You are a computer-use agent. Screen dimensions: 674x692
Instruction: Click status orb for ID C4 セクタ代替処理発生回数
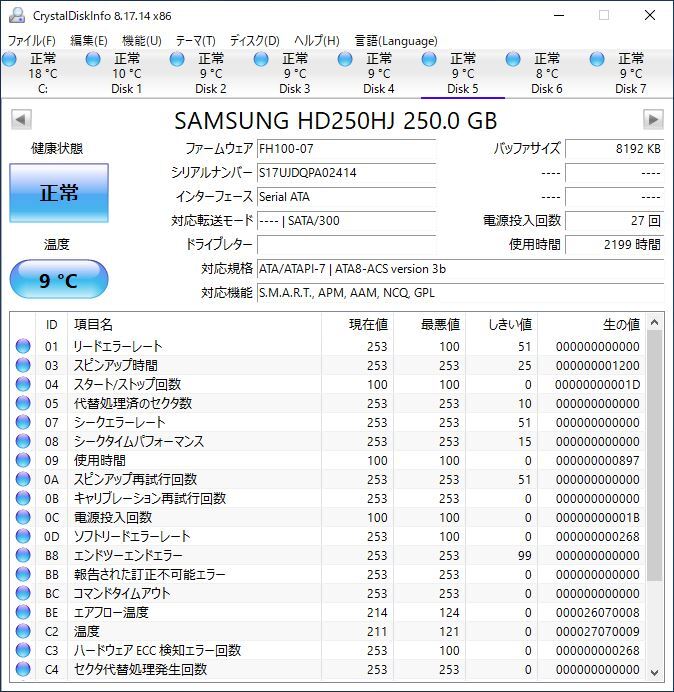(x=23, y=669)
